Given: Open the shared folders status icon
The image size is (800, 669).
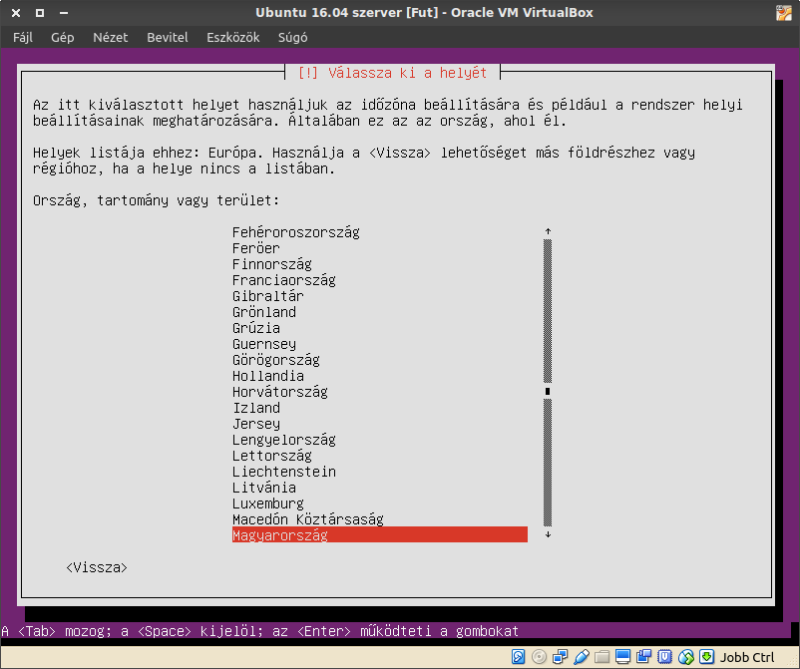Looking at the screenshot, I should pyautogui.click(x=602, y=656).
